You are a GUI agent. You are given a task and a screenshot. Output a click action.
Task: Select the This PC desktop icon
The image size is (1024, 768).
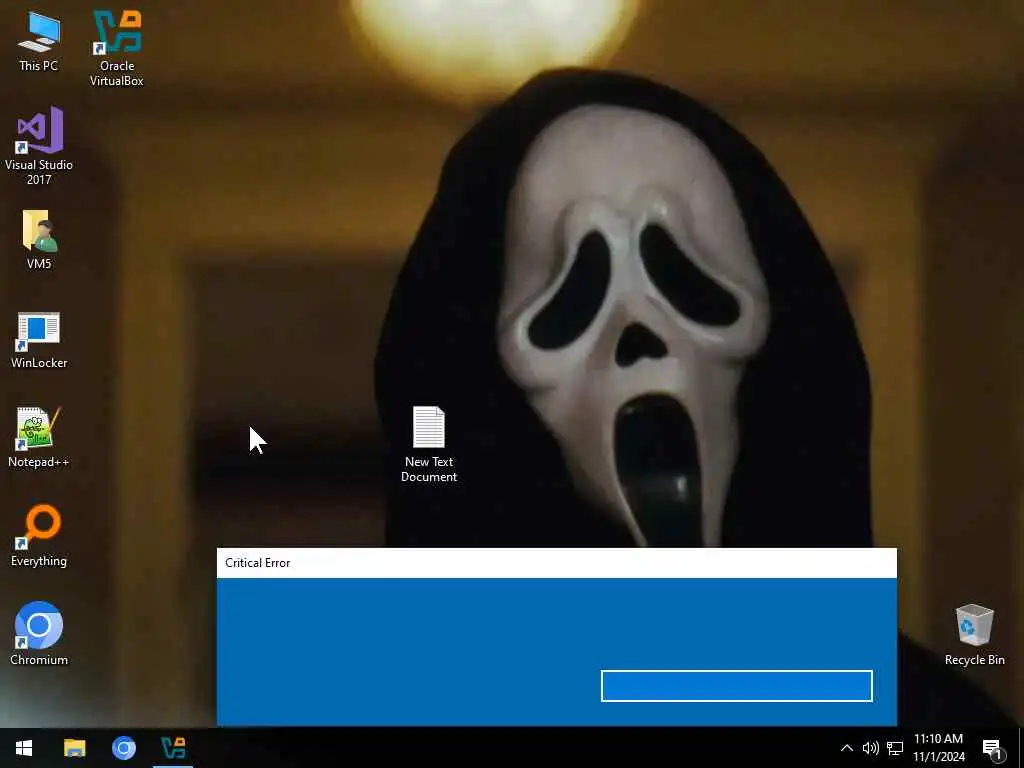[39, 42]
